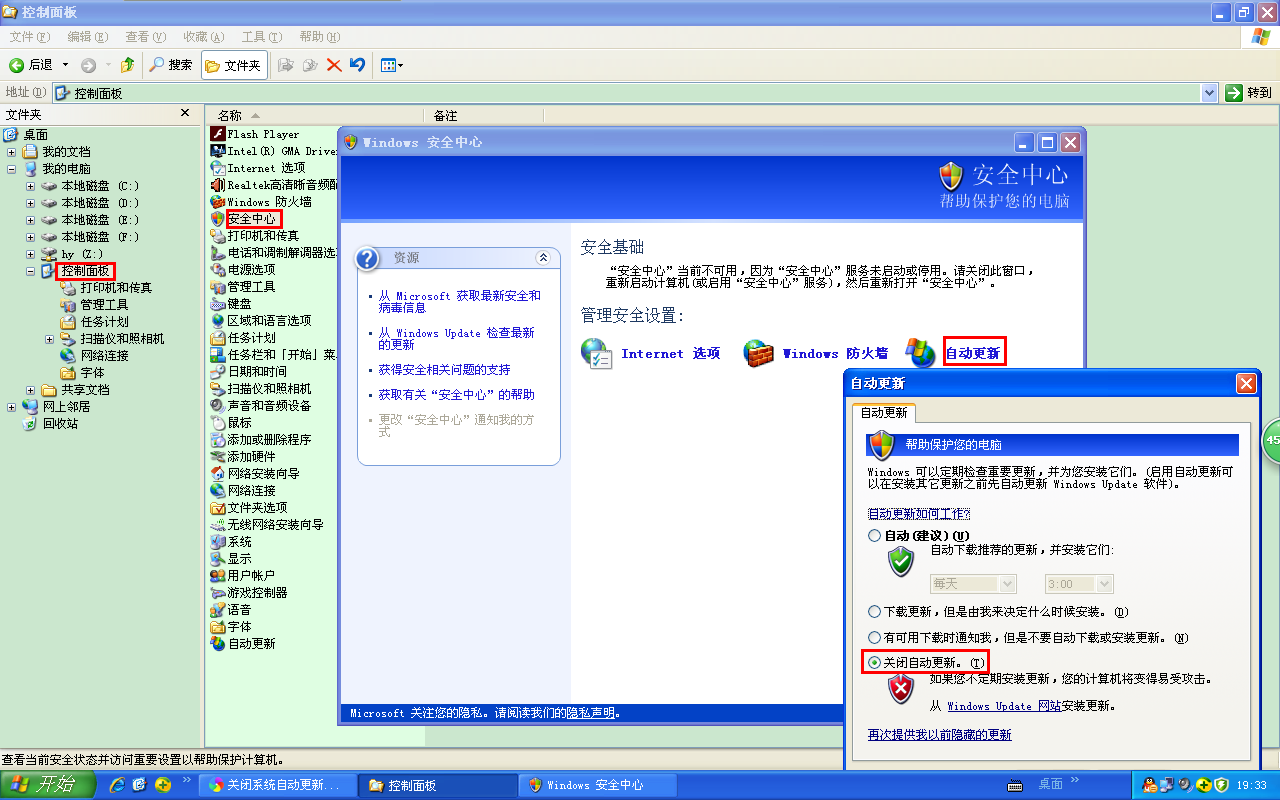
Task: Open the 工具(T) menu
Action: (260, 37)
